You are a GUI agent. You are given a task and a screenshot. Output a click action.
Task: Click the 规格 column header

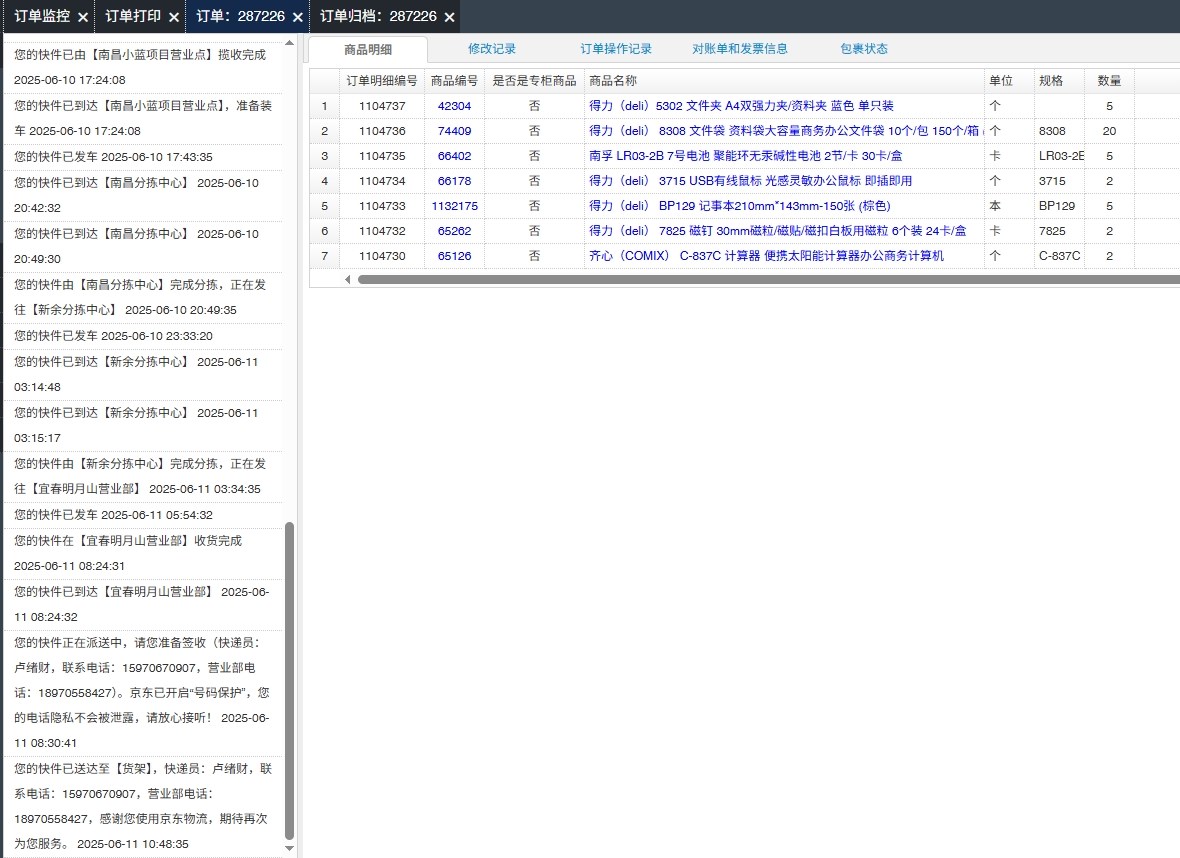point(1060,81)
